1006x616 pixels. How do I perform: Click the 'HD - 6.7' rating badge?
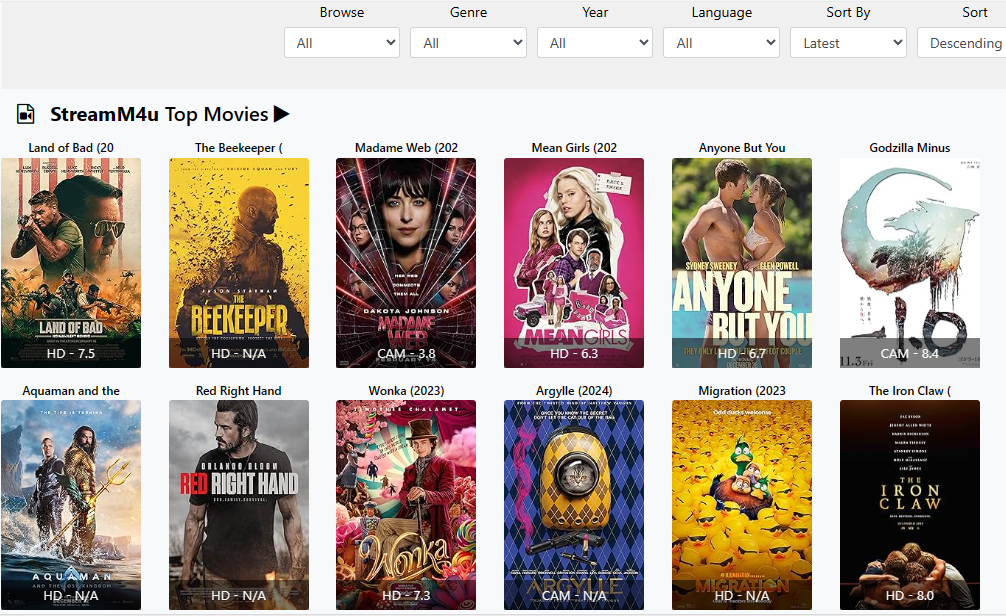tap(742, 354)
